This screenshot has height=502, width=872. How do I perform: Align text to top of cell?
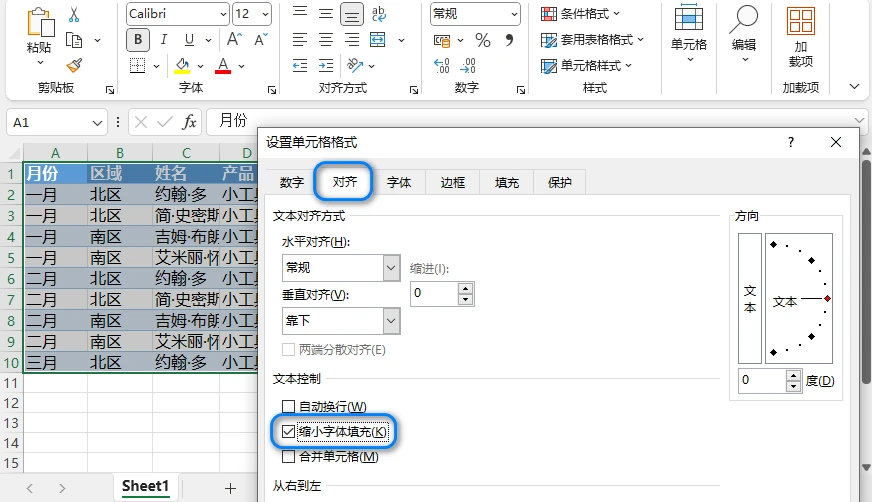(300, 12)
